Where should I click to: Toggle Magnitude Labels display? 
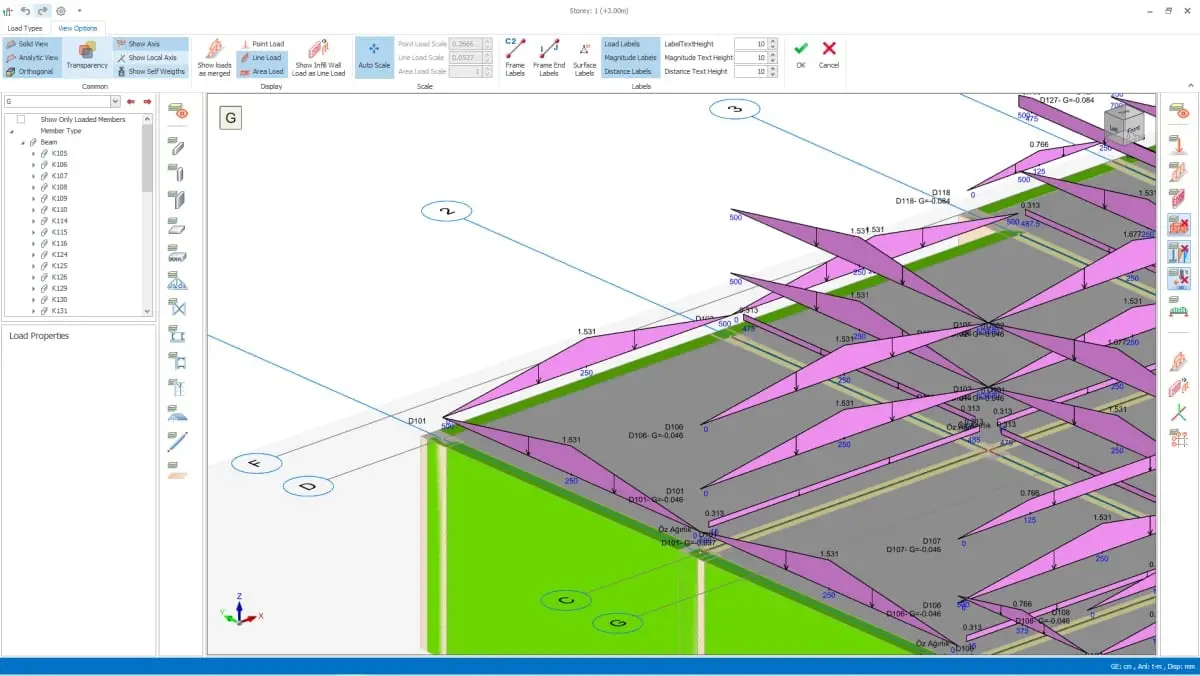pyautogui.click(x=630, y=58)
